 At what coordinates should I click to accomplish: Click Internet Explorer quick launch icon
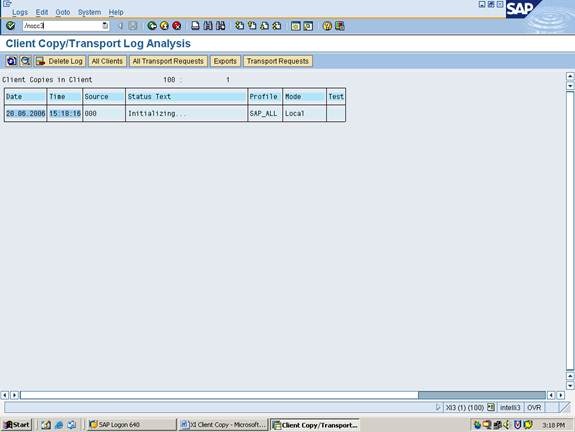point(59,425)
